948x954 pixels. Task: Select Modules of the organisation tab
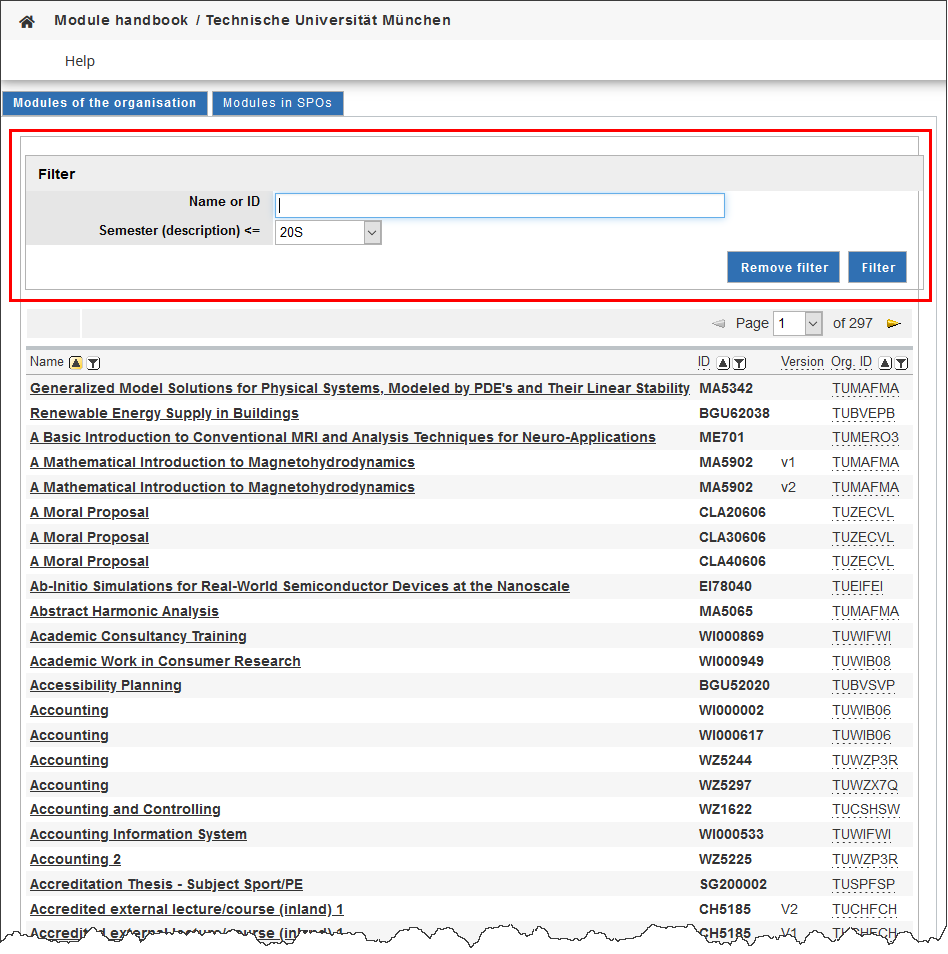105,103
